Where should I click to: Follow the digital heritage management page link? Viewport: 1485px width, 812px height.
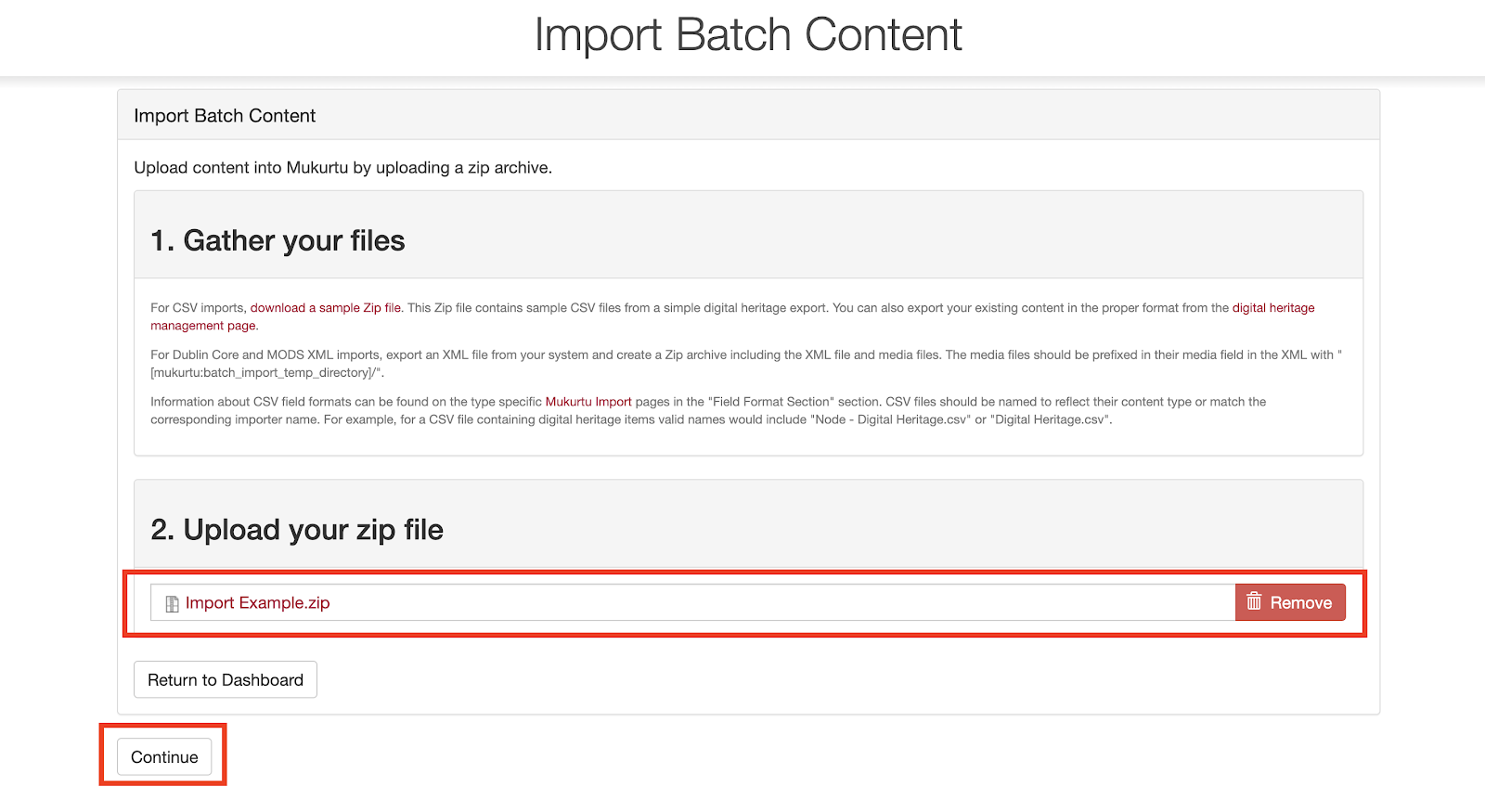click(1272, 308)
